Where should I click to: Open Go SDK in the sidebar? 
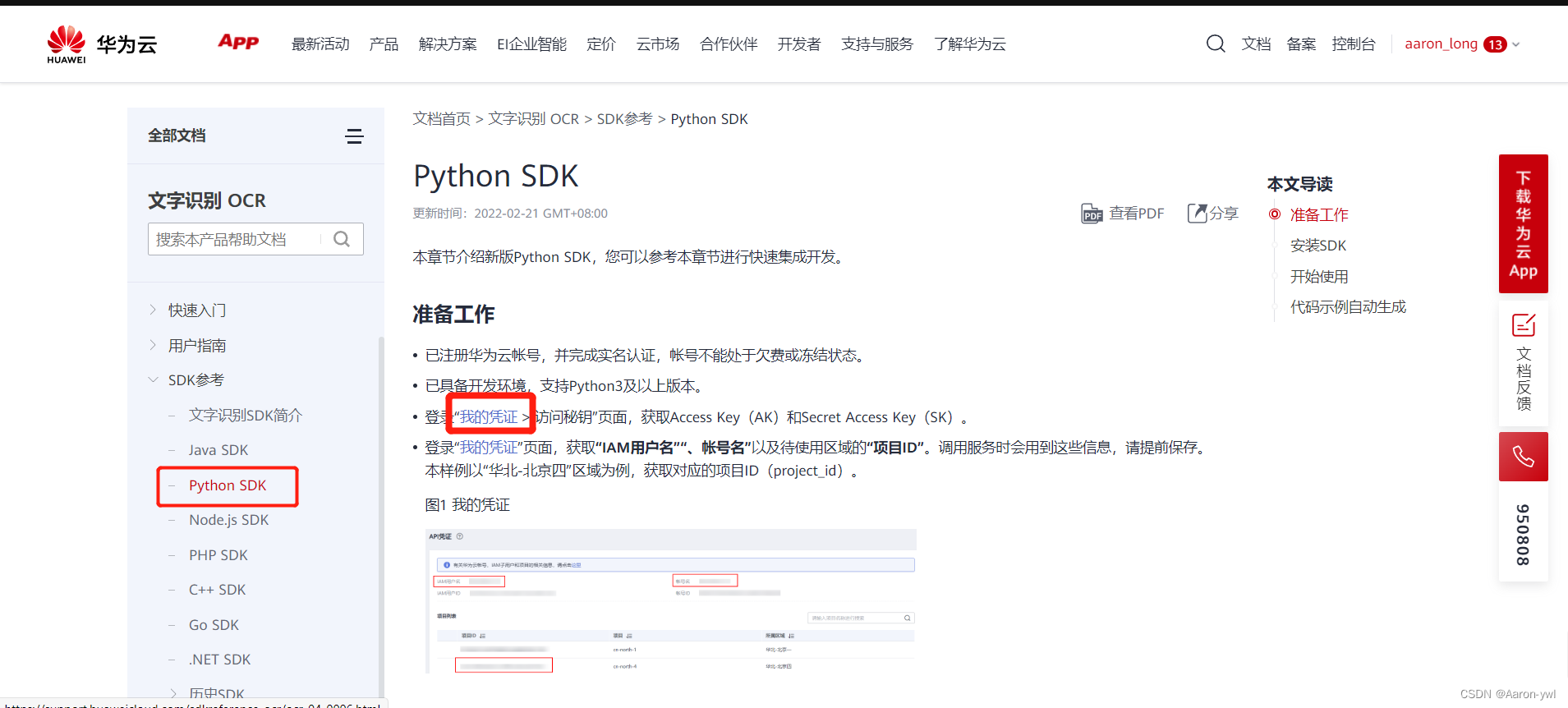pyautogui.click(x=214, y=625)
